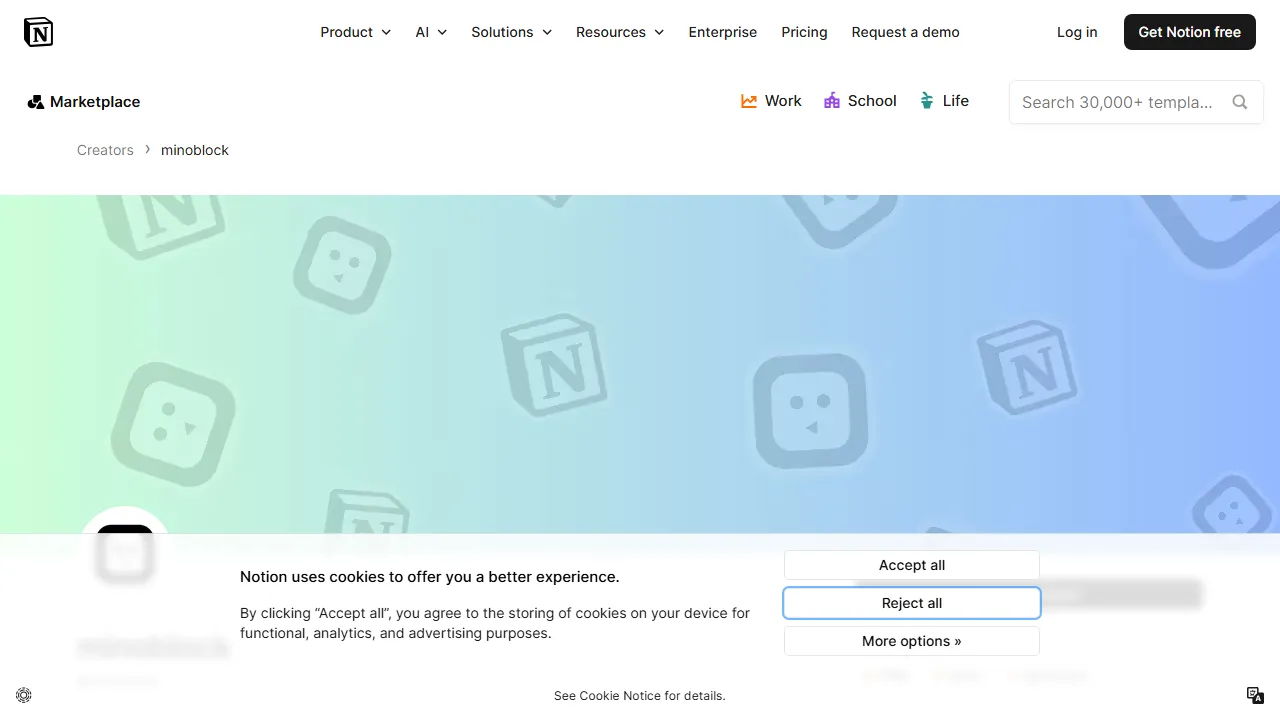Select the Enterprise menu item
This screenshot has height=720, width=1280.
point(722,32)
